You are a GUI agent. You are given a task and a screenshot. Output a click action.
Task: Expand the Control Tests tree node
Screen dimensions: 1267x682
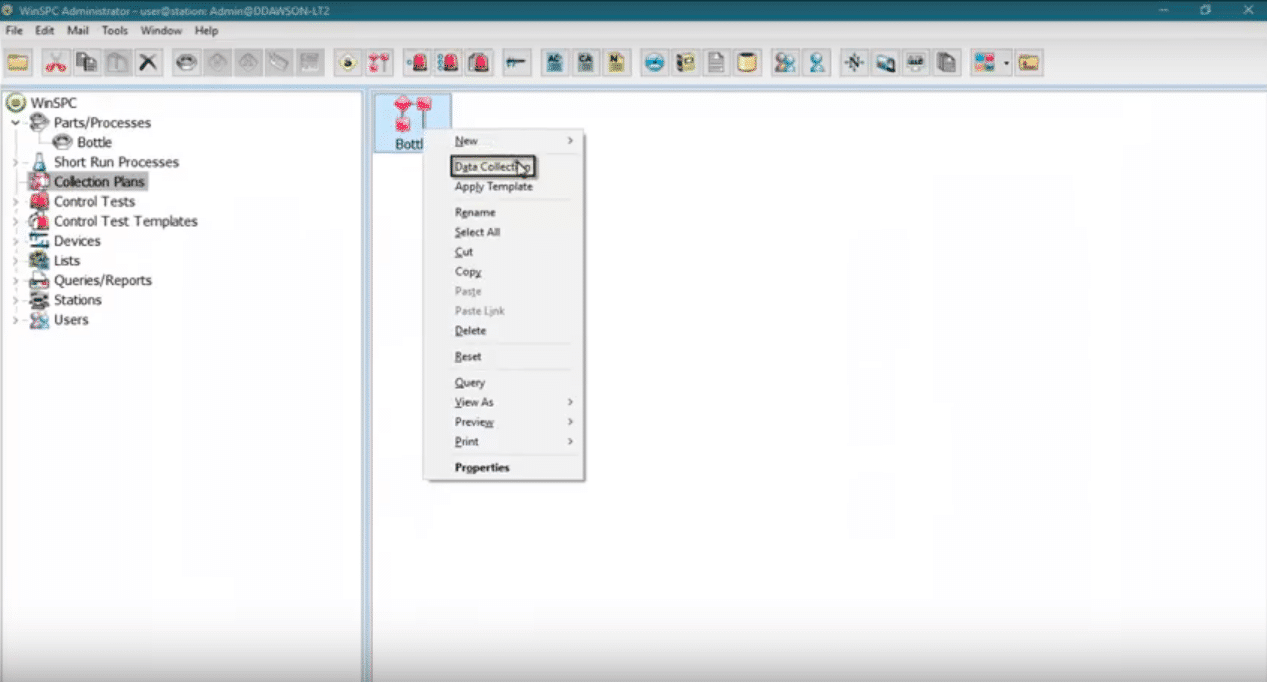tap(16, 202)
